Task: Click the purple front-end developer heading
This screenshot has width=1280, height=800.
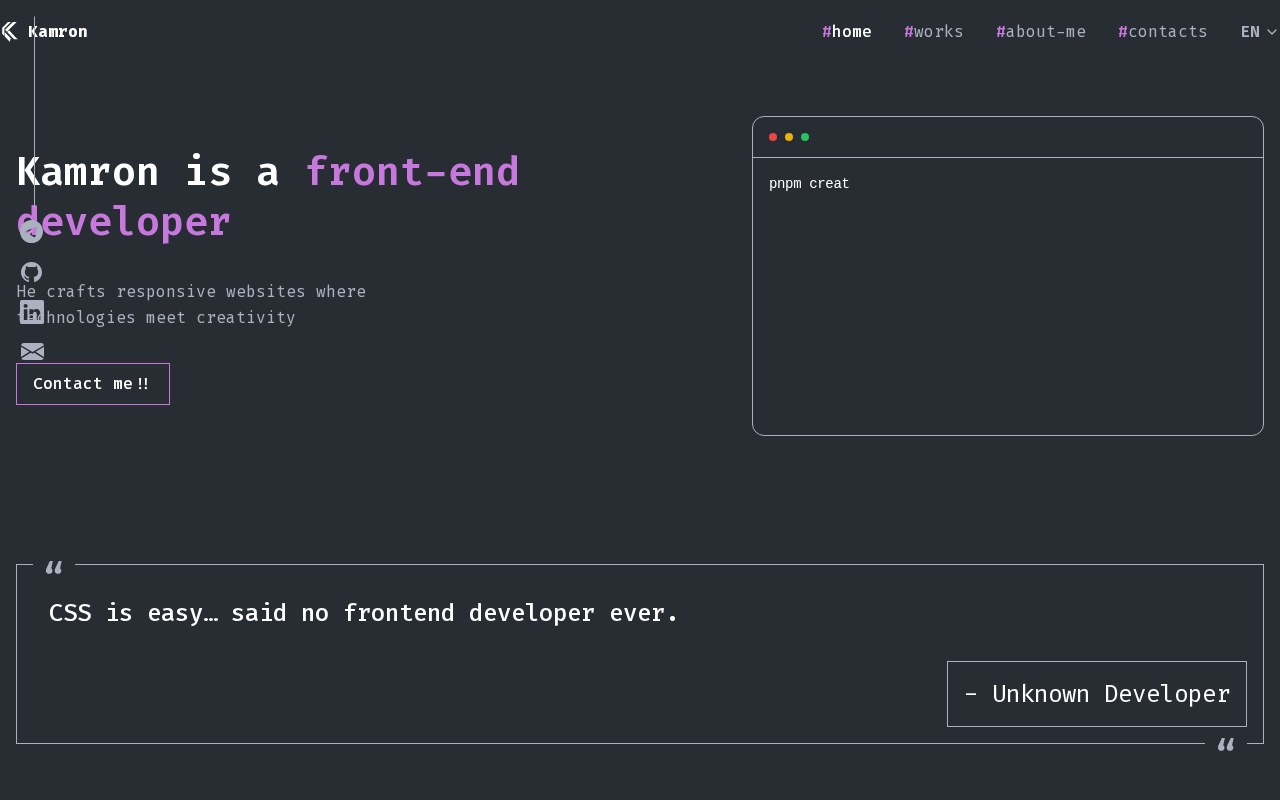Action: point(412,172)
